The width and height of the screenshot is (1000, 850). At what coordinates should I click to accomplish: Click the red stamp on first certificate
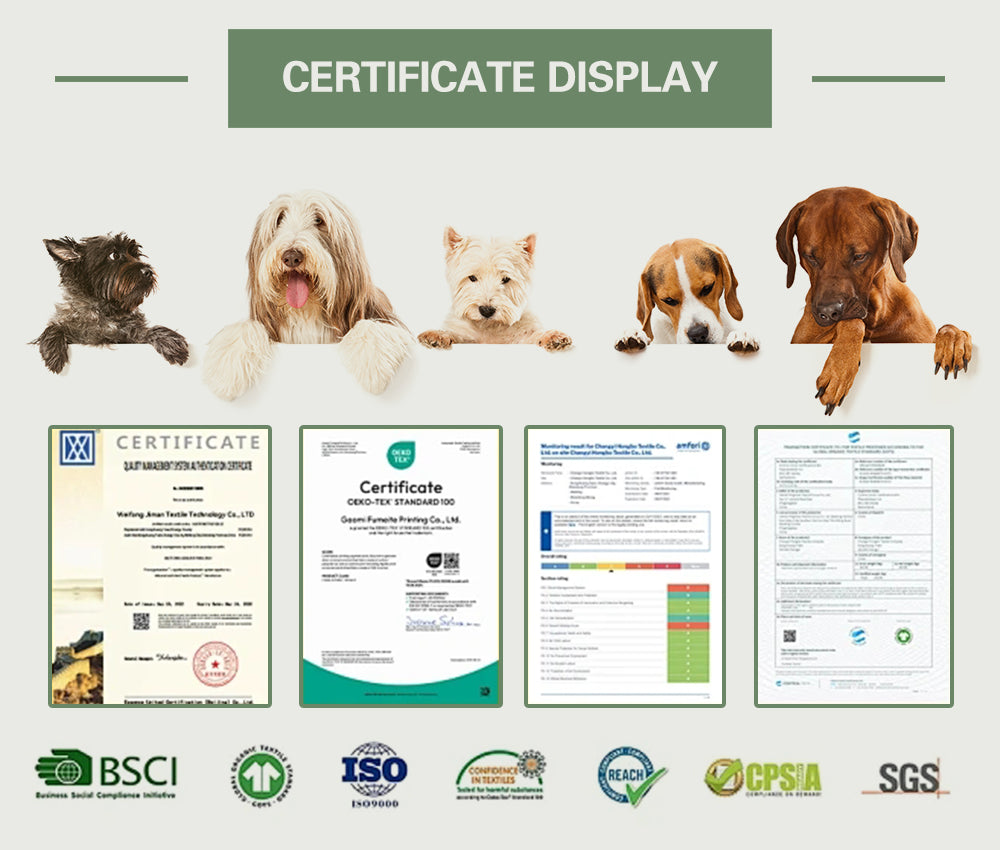[215, 664]
